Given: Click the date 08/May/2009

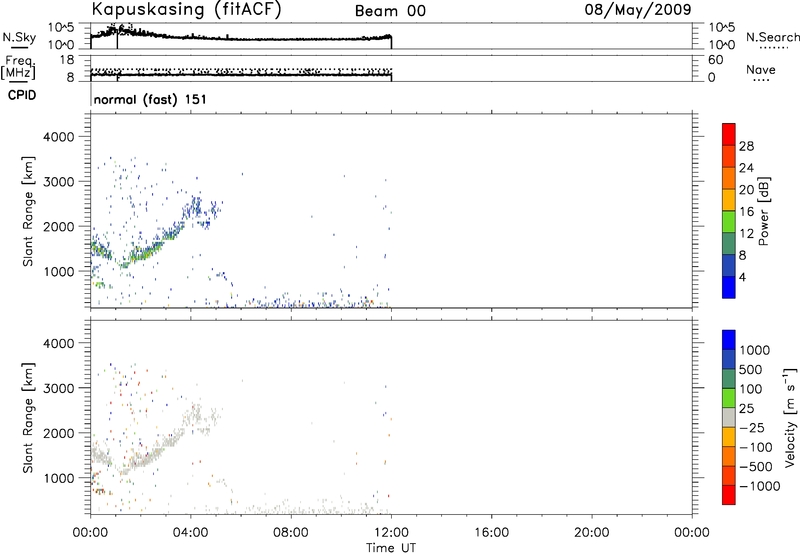Looking at the screenshot, I should pyautogui.click(x=638, y=10).
